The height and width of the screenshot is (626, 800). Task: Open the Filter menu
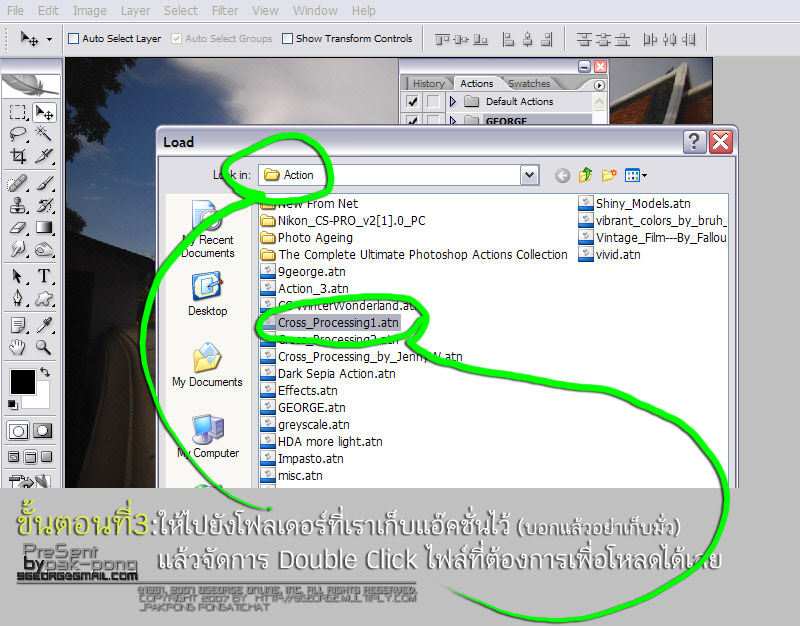225,11
